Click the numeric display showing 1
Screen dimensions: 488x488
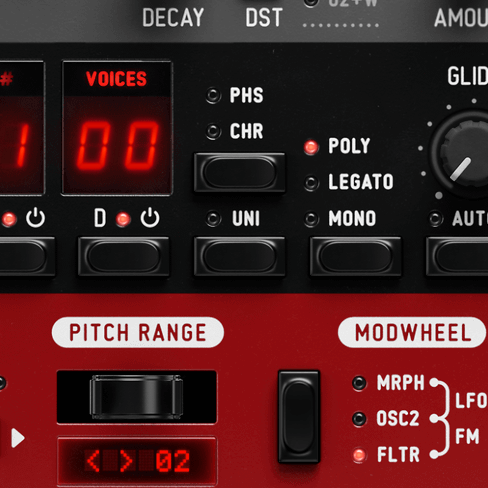point(22,146)
